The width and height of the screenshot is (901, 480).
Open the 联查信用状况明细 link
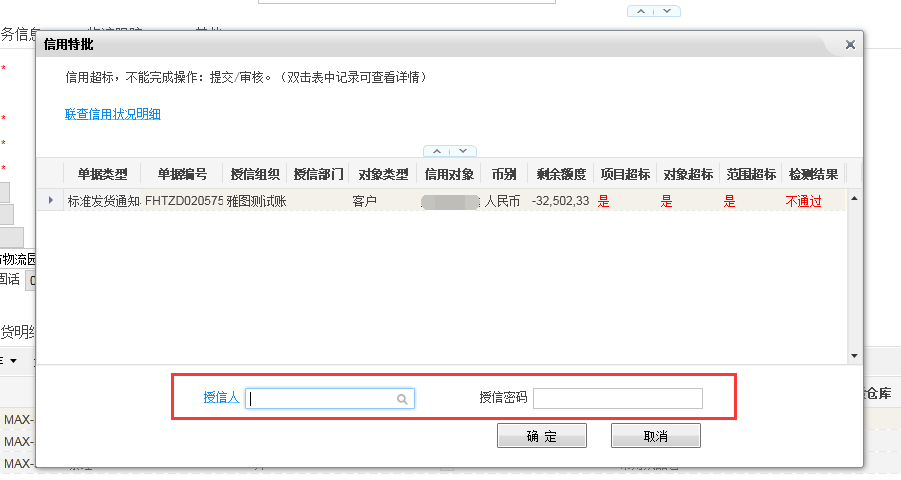tap(113, 114)
